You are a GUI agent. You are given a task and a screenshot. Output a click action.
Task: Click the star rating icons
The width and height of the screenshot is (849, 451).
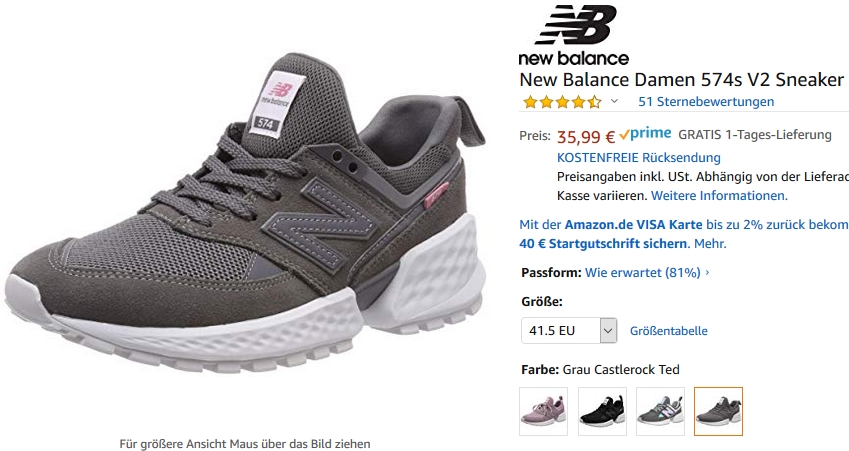[562, 102]
